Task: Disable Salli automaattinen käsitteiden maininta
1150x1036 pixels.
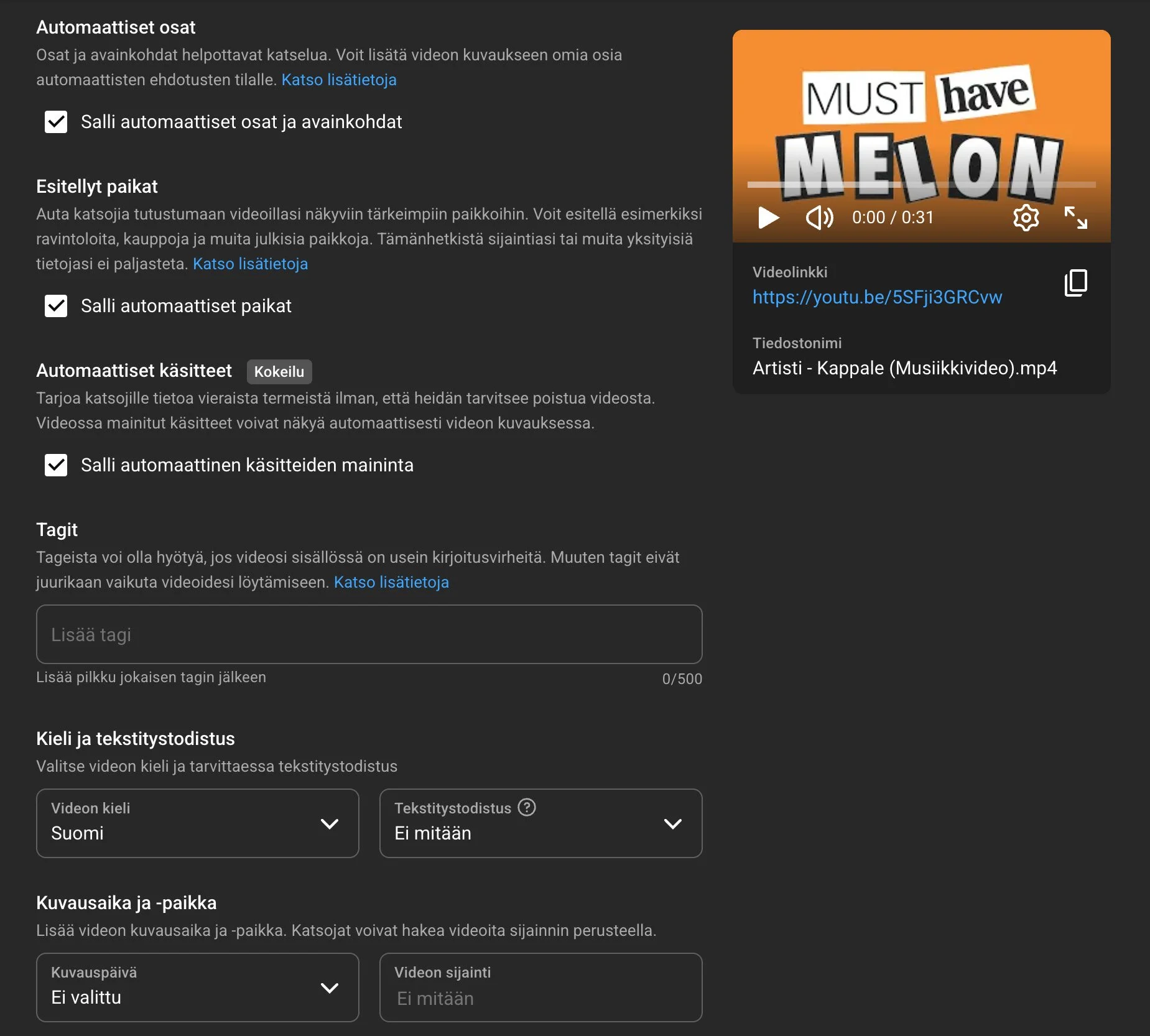Action: tap(56, 465)
